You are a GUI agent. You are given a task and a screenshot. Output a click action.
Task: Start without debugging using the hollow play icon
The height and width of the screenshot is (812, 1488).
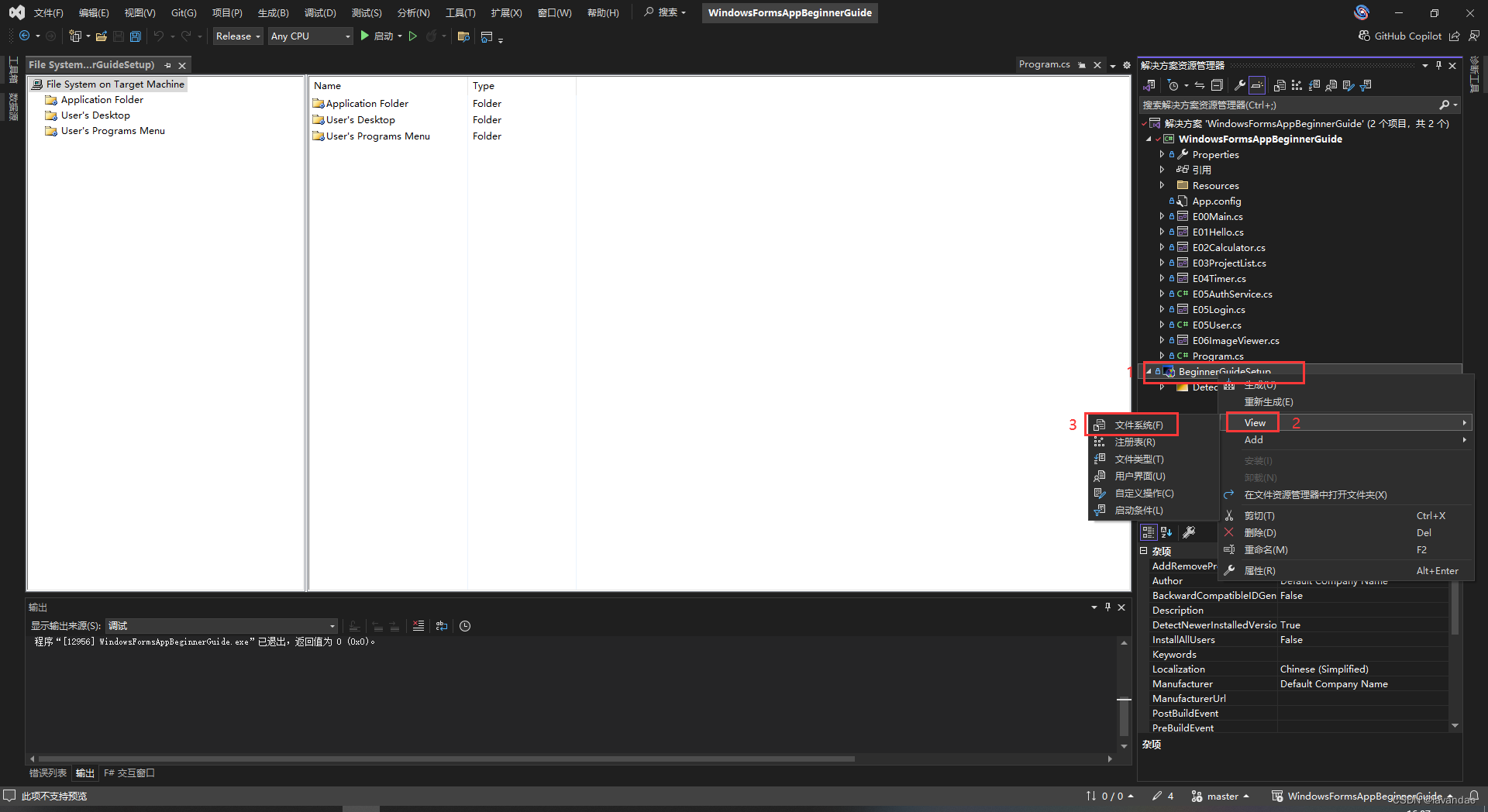(x=413, y=36)
